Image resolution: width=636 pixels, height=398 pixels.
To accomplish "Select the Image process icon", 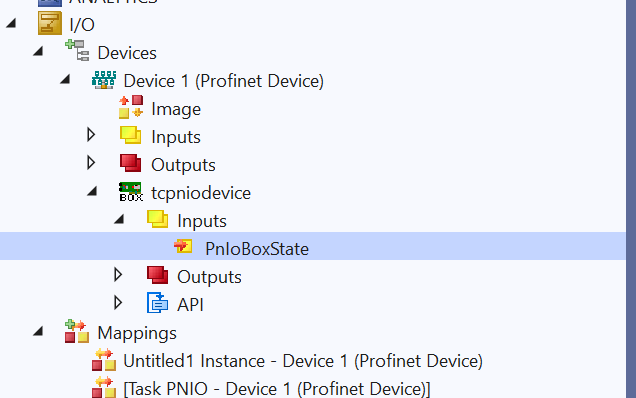I will pos(131,107).
